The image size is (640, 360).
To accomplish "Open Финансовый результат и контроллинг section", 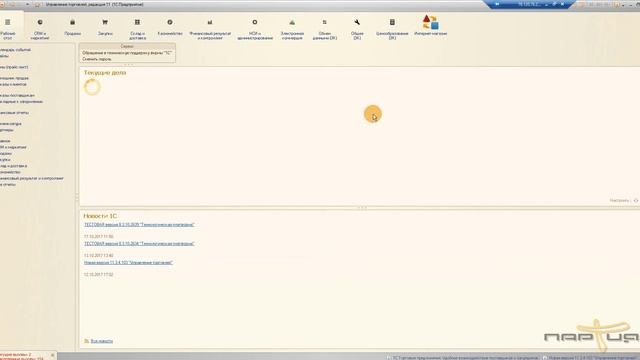I will pyautogui.click(x=210, y=29).
